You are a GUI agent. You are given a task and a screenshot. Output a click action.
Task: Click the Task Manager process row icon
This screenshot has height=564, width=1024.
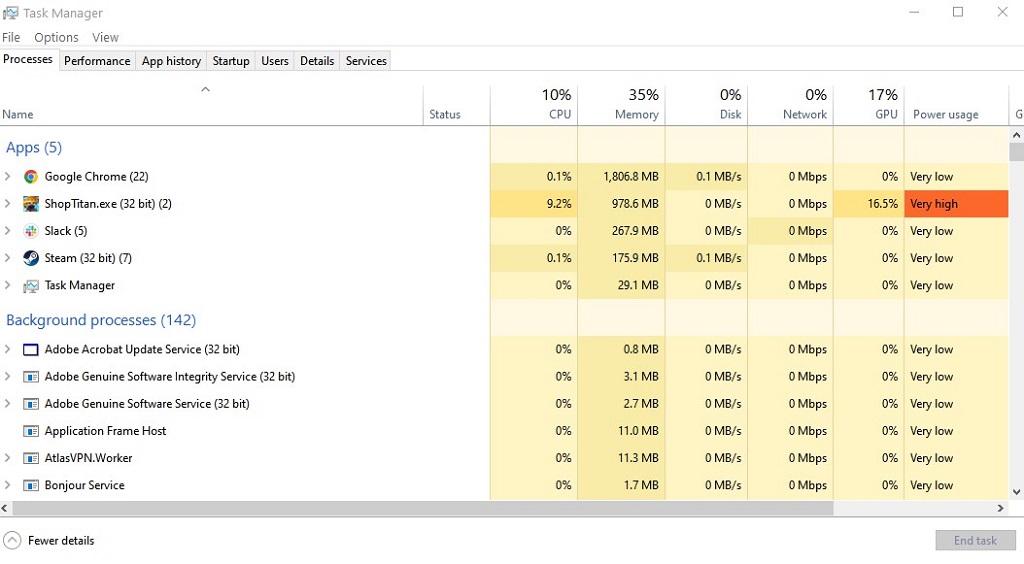click(x=31, y=285)
